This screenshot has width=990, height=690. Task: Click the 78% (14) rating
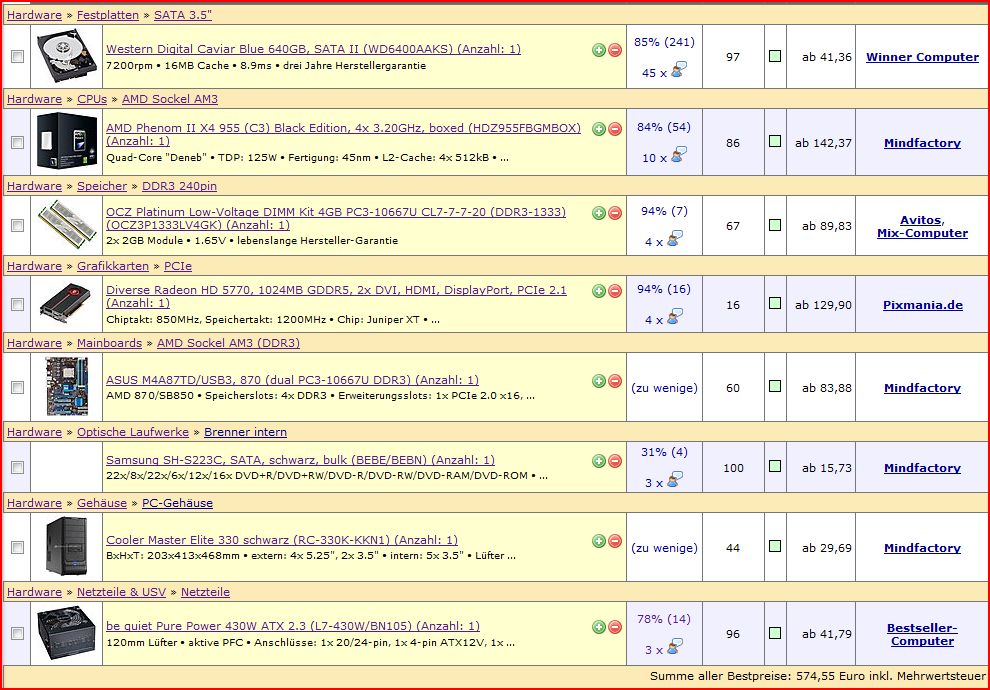(664, 619)
